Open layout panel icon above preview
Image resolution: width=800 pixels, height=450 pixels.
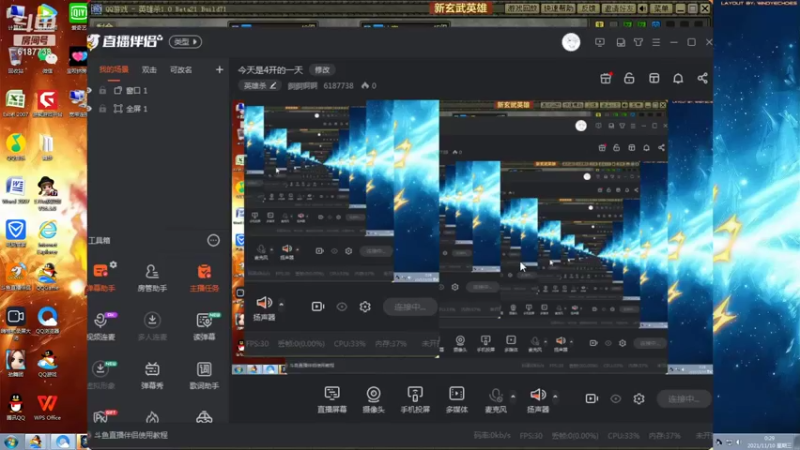(654, 78)
